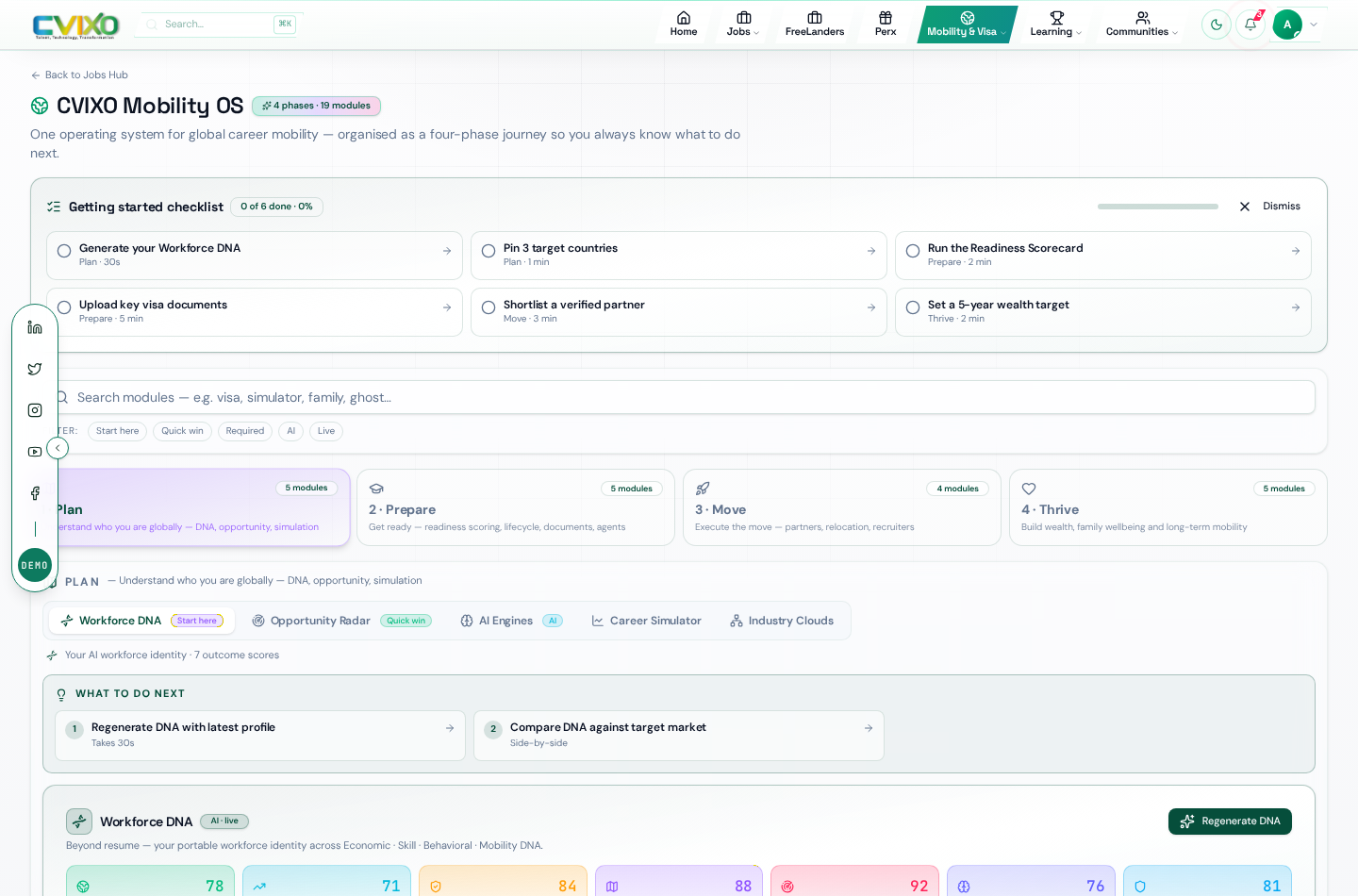Check off Generate your Workforce DNA
The height and width of the screenshot is (896, 1358).
click(64, 251)
